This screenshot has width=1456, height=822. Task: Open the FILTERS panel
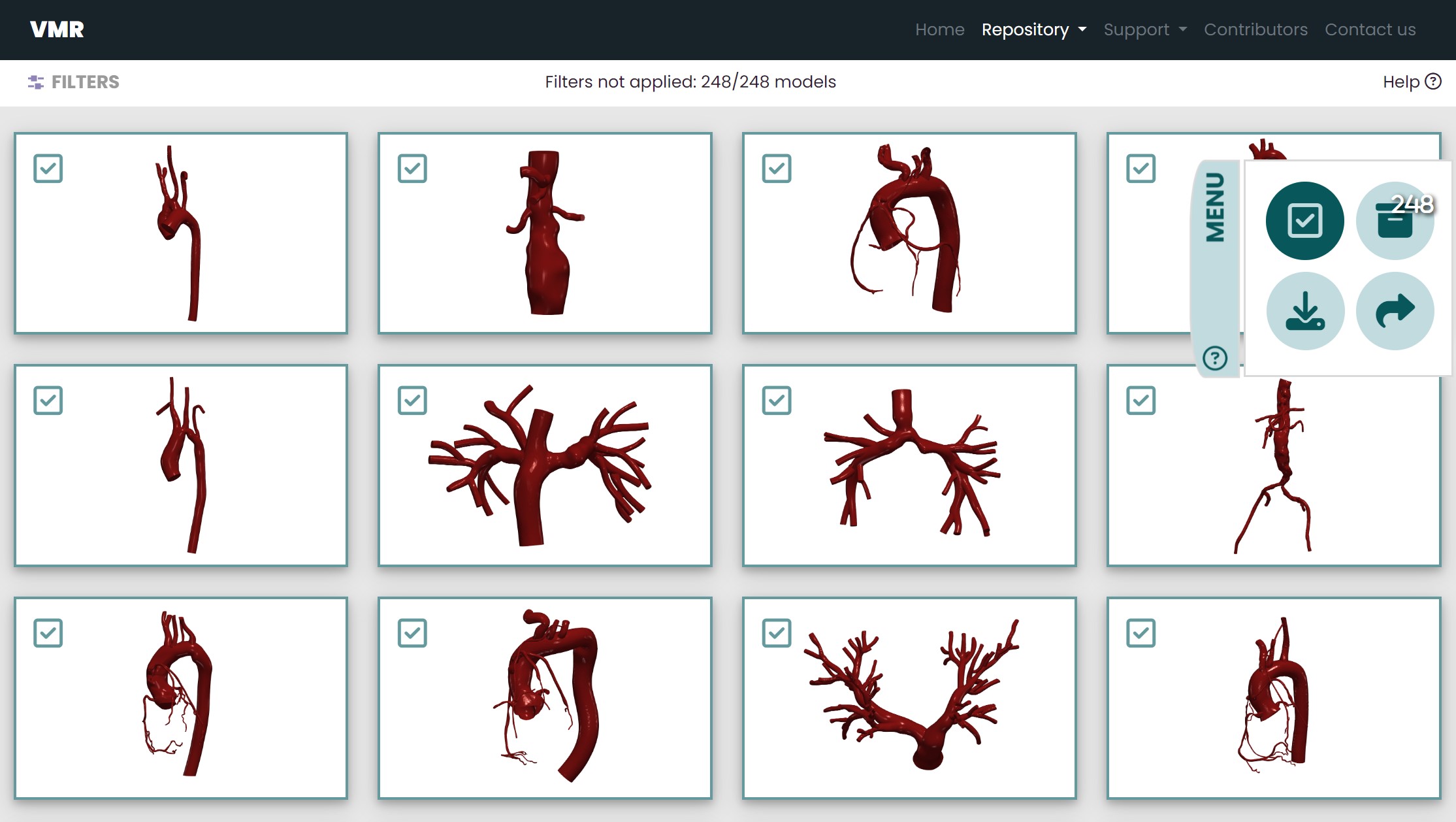[74, 82]
